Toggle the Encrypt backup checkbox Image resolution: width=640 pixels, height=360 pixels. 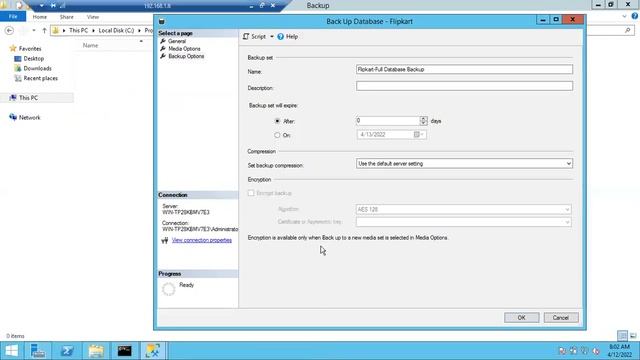[x=251, y=193]
